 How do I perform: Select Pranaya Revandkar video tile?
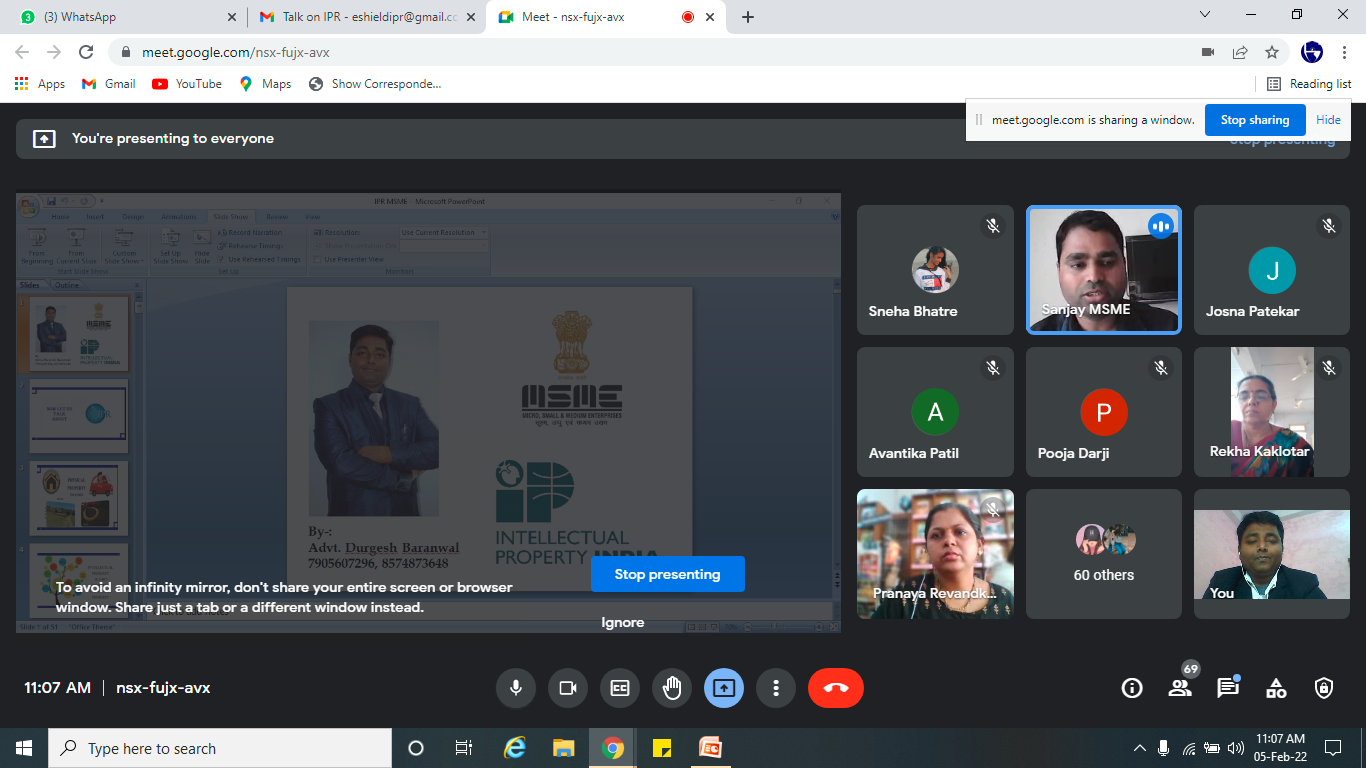point(935,554)
